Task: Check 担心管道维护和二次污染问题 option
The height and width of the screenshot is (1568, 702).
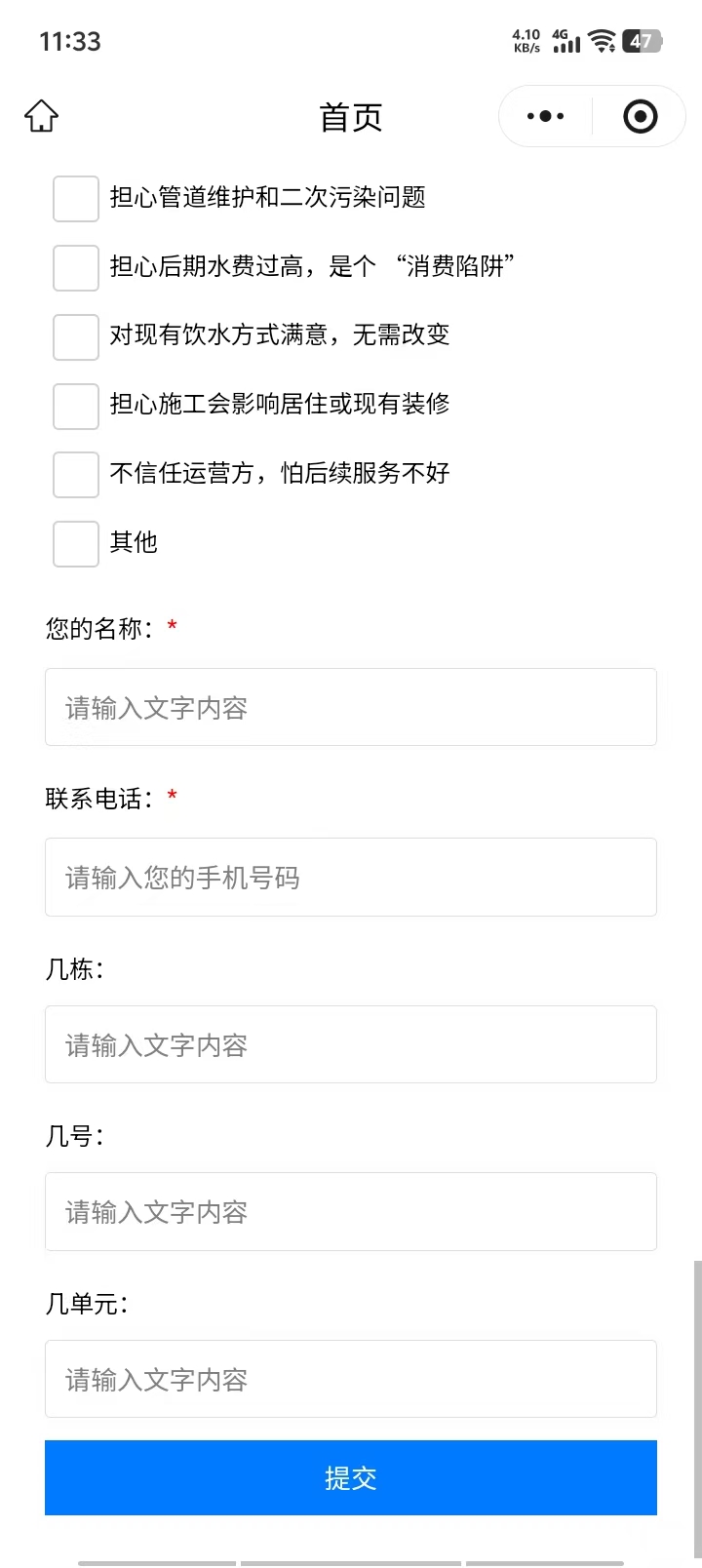Action: pos(76,199)
